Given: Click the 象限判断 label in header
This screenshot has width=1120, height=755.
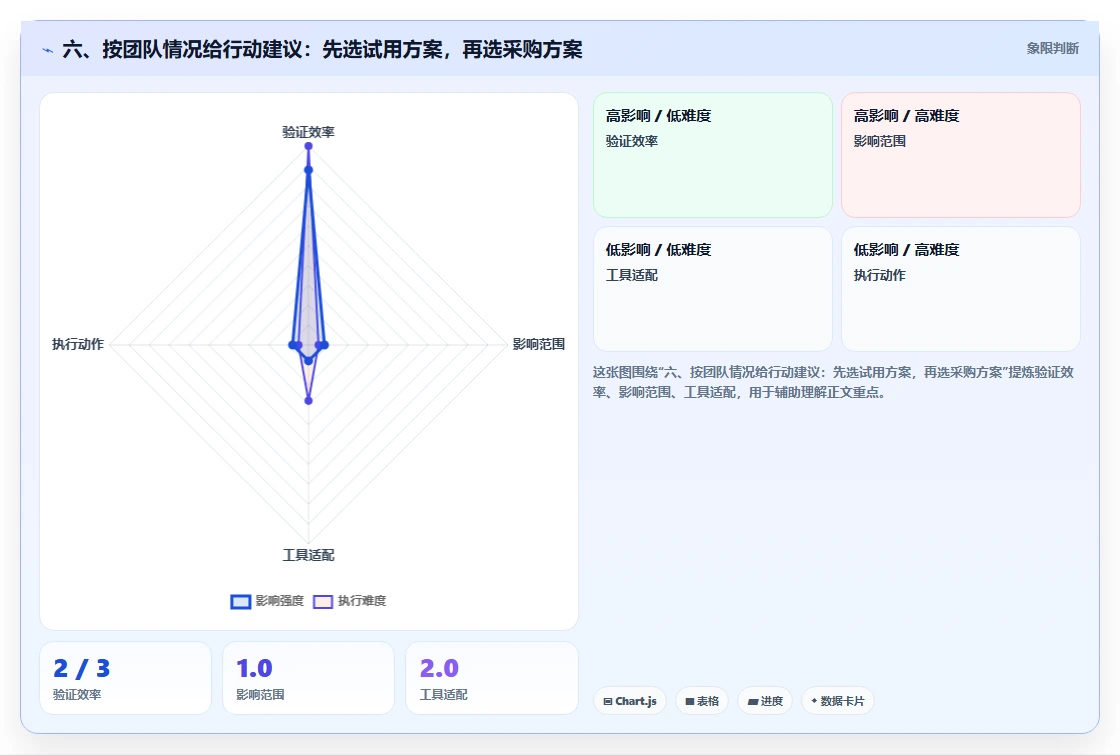Looking at the screenshot, I should click(1053, 49).
